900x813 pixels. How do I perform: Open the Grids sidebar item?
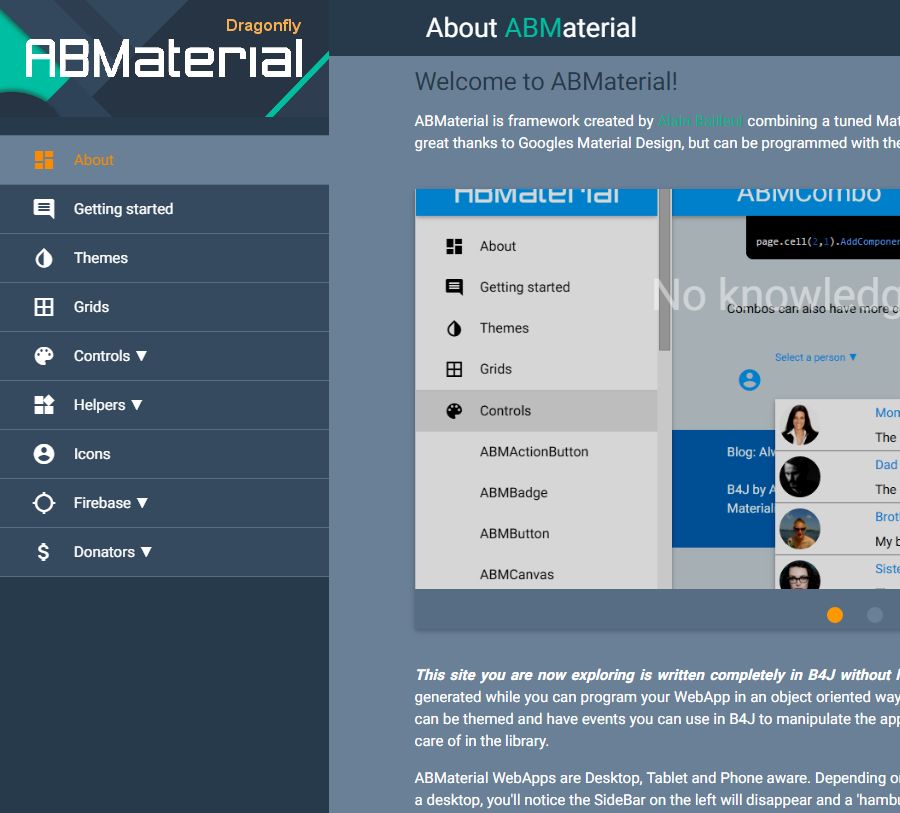(x=164, y=307)
